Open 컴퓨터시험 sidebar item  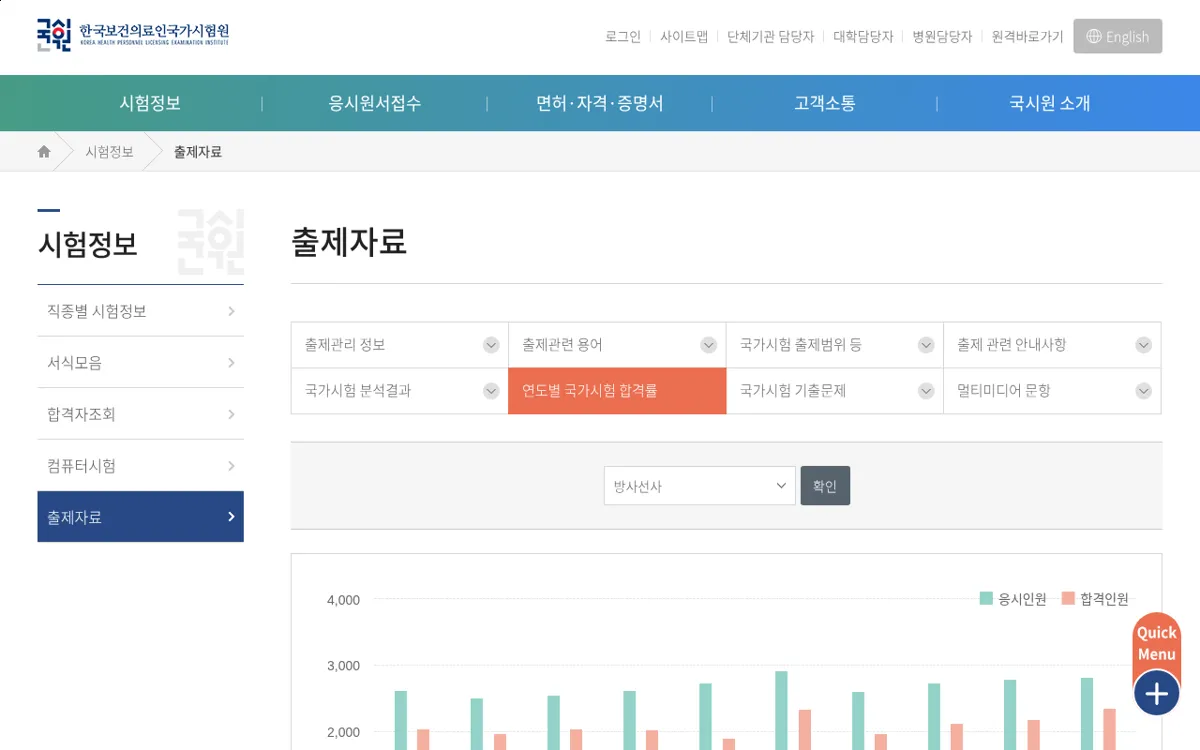pos(140,466)
